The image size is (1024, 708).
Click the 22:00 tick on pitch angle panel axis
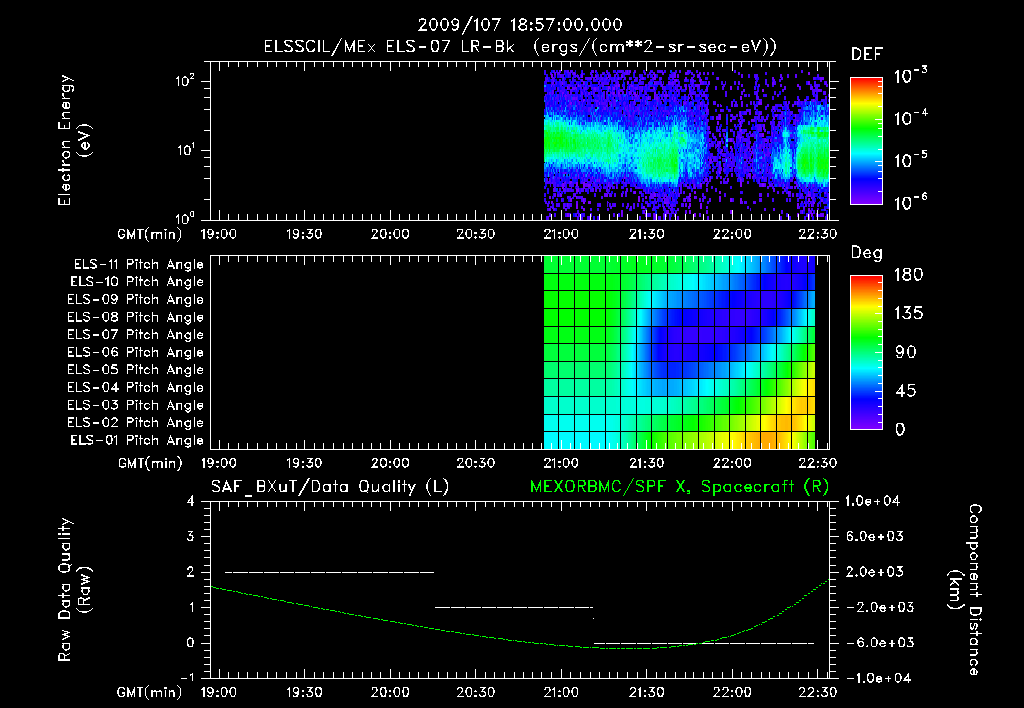(732, 463)
